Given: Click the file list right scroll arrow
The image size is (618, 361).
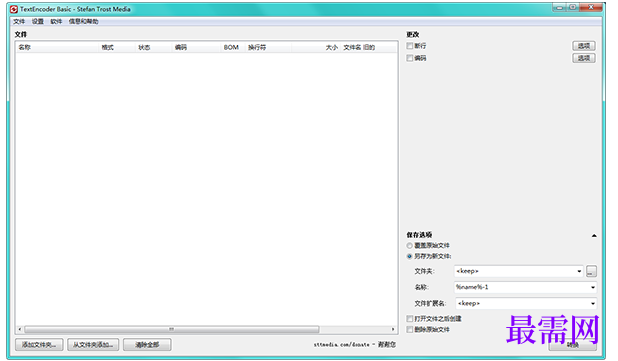Looking at the screenshot, I should pos(393,329).
